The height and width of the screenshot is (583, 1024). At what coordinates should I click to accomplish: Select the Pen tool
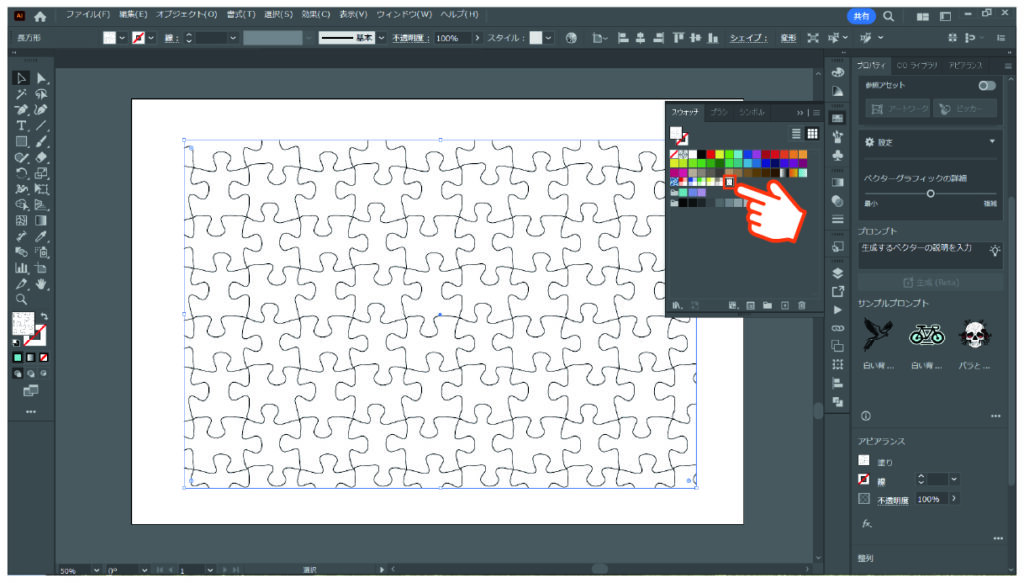point(21,110)
